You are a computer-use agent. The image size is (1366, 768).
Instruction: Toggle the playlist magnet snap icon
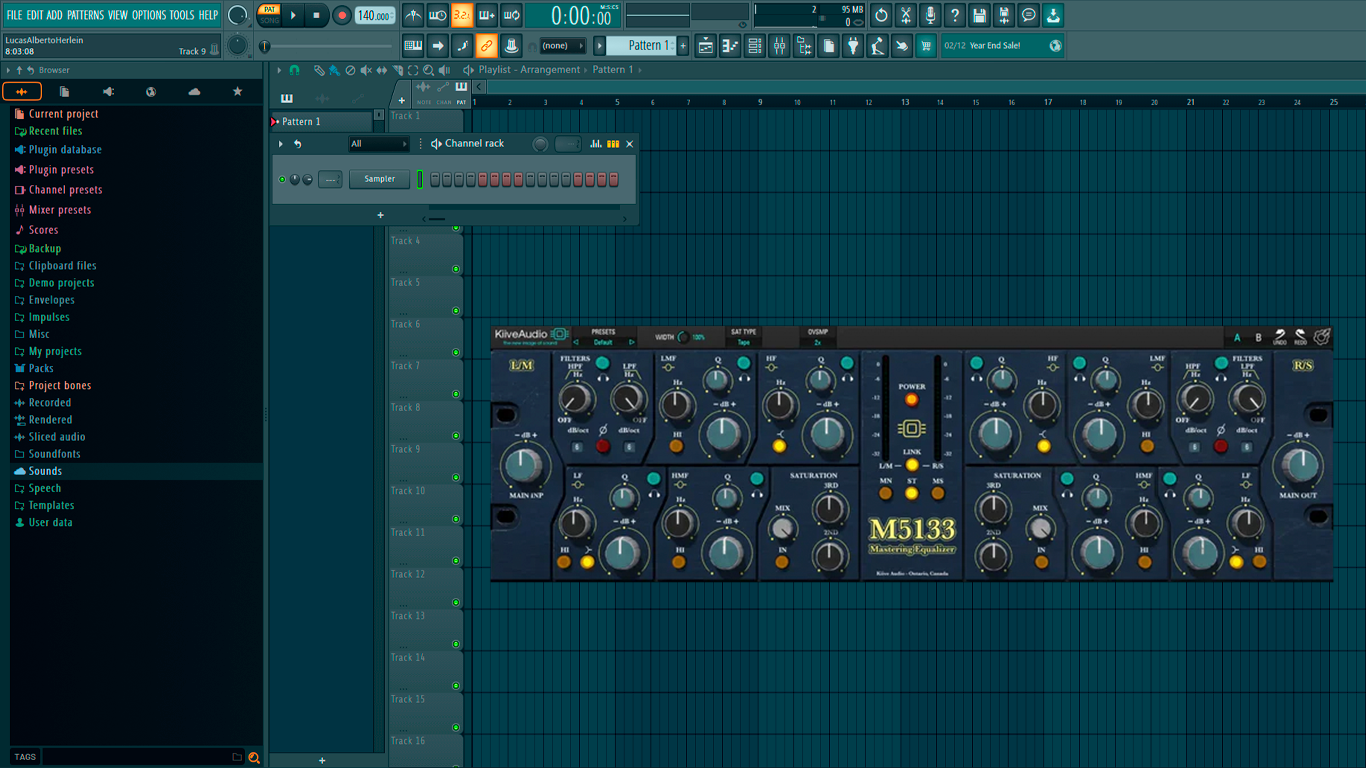[294, 70]
